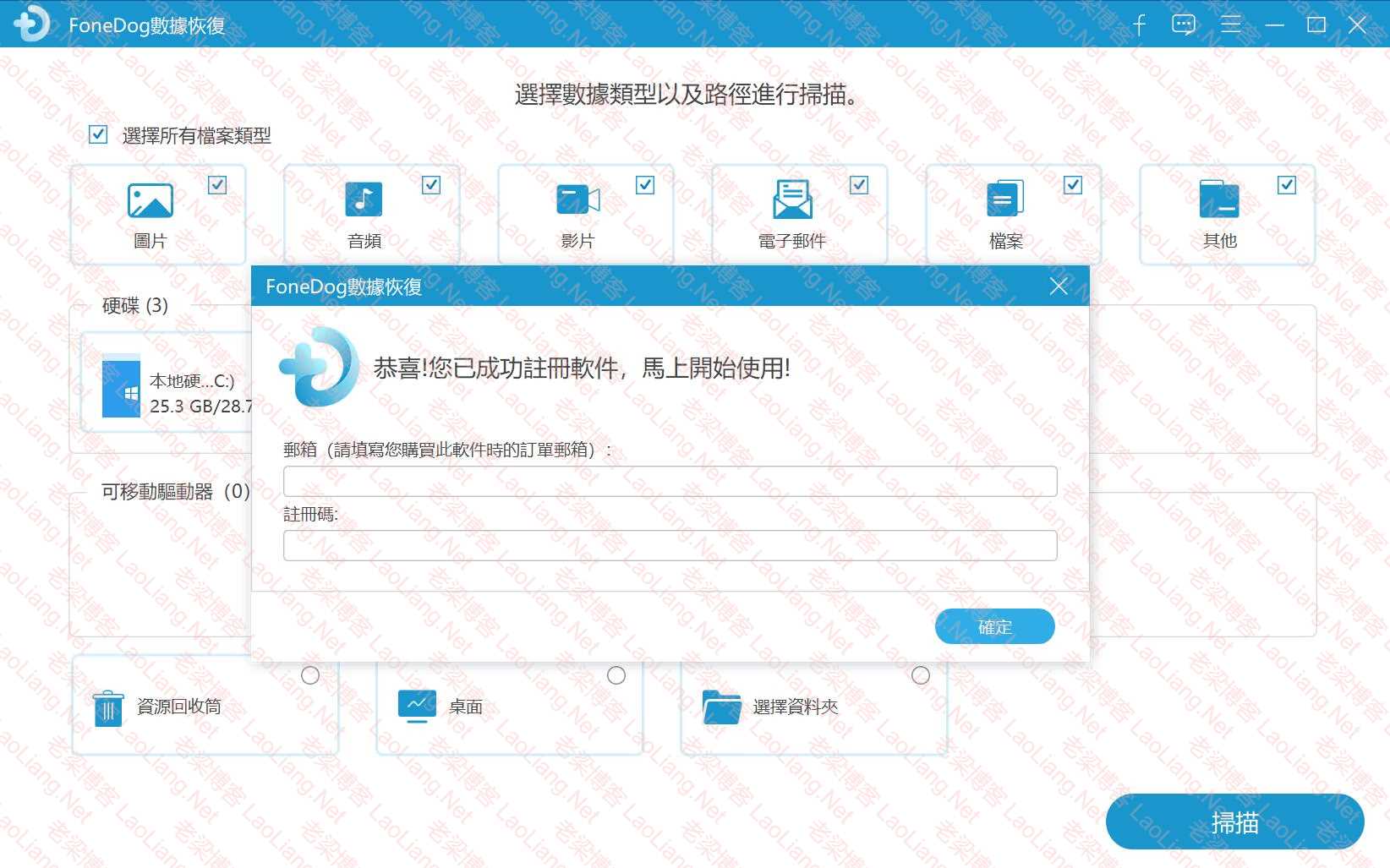Toggle the 選擇所有檔案類型 checkbox
Screen dimensions: 1390x868
(x=98, y=135)
